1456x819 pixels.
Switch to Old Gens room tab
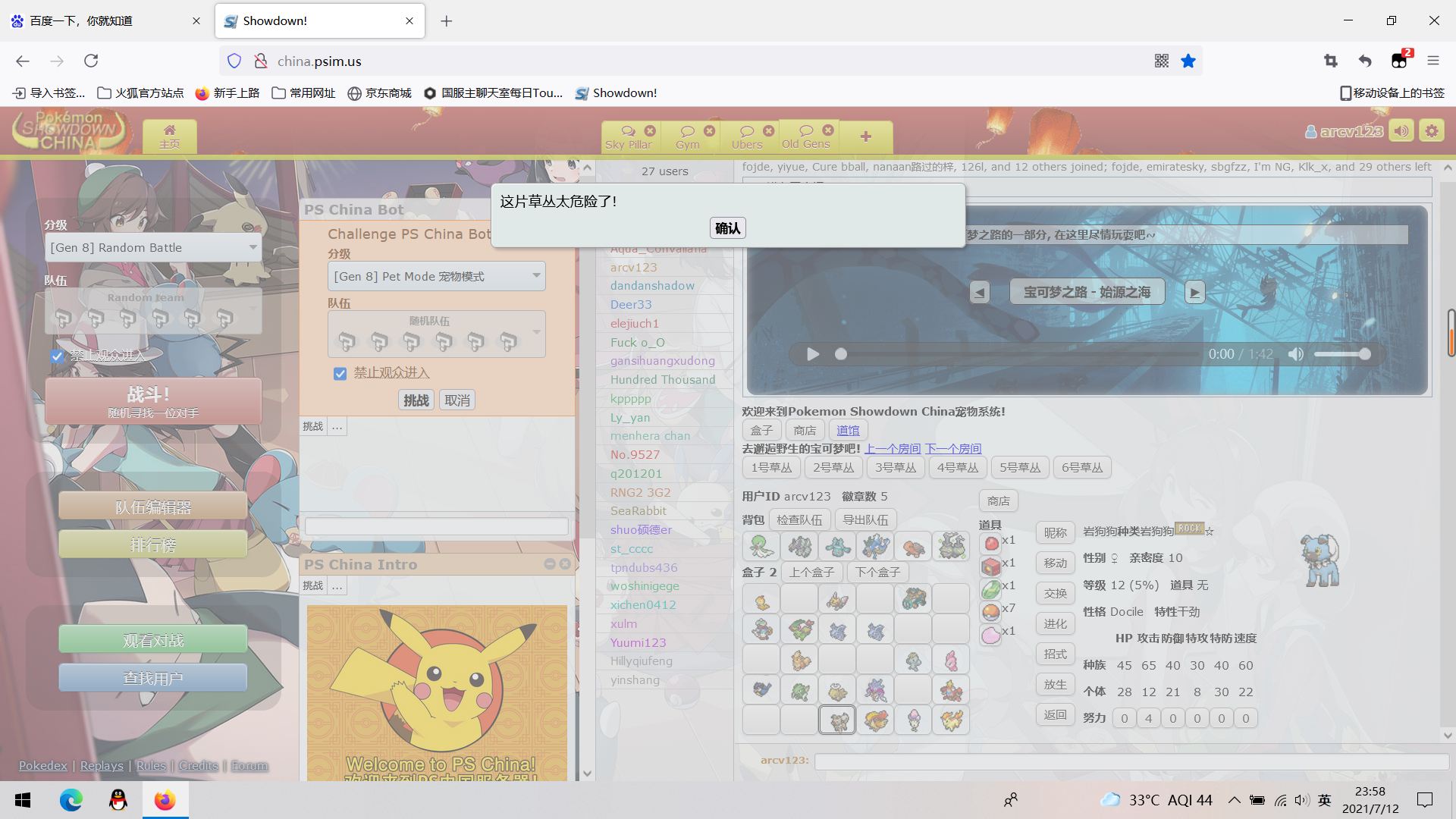806,137
